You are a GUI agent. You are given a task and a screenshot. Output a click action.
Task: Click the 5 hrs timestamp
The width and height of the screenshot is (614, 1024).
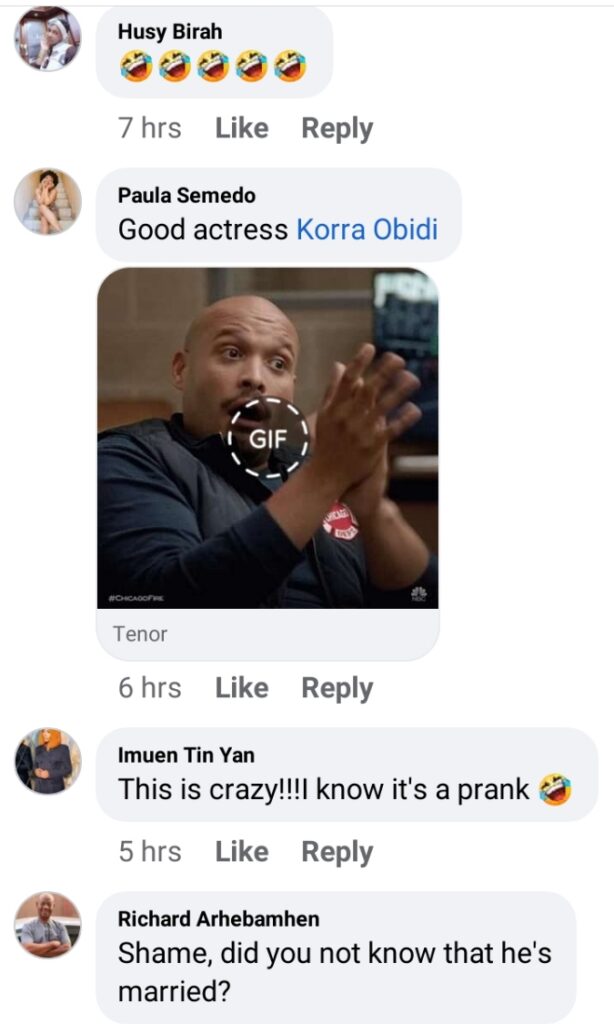150,852
